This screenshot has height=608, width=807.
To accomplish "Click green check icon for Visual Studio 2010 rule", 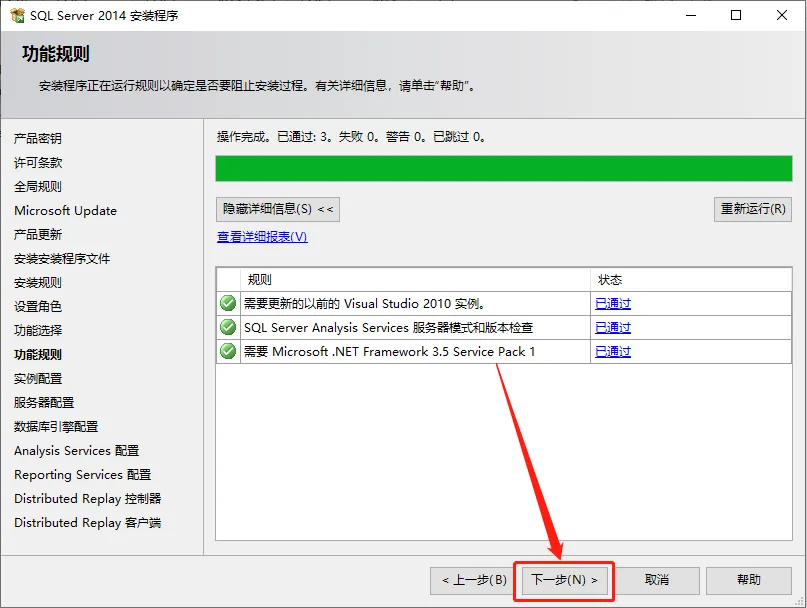I will click(x=228, y=303).
